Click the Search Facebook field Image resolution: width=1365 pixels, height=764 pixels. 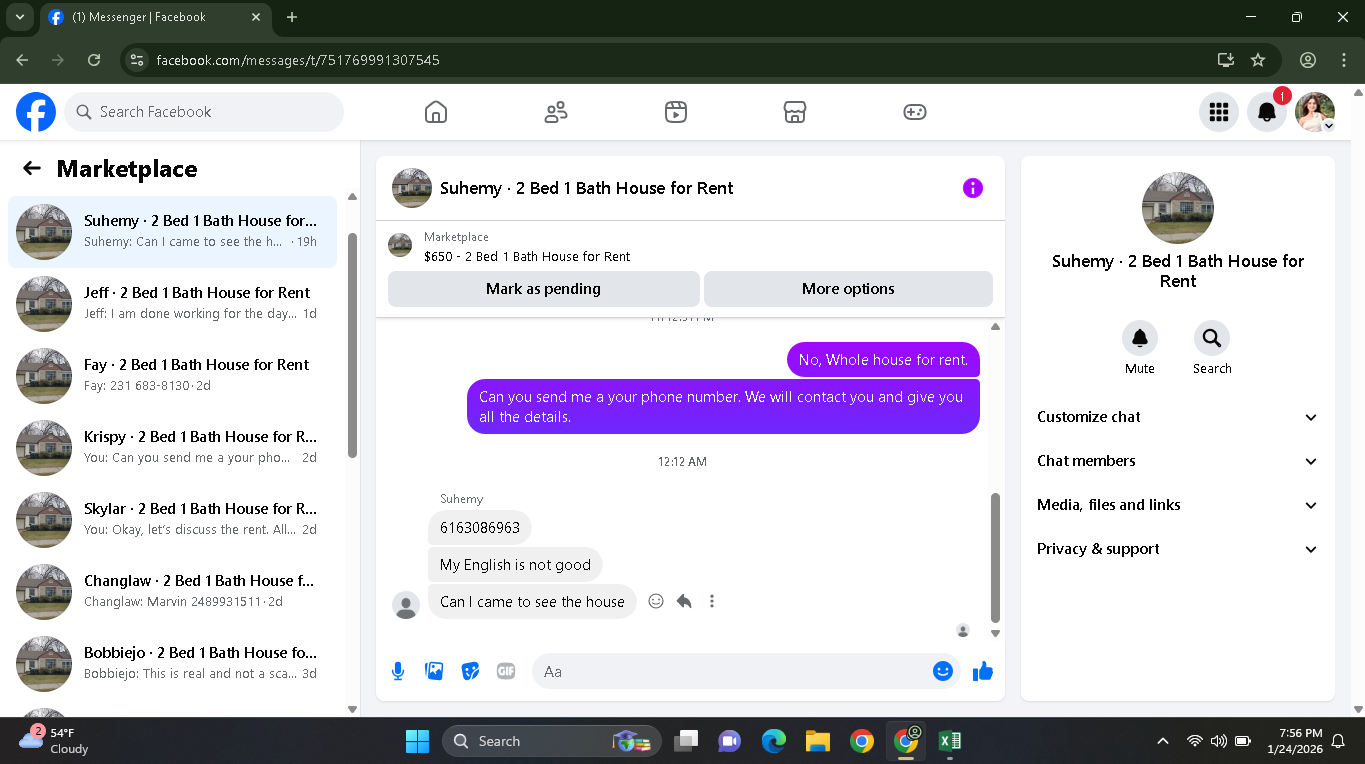click(204, 112)
